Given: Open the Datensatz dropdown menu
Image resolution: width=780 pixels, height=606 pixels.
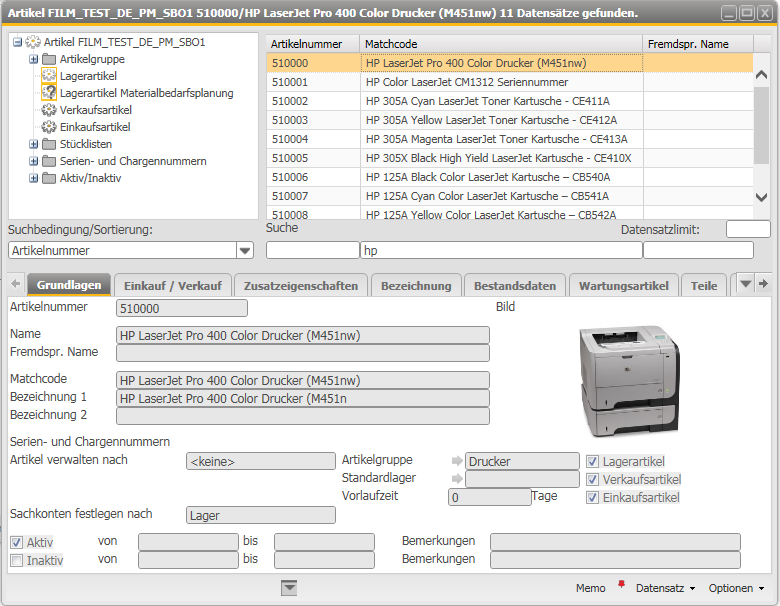Looking at the screenshot, I should pyautogui.click(x=665, y=588).
